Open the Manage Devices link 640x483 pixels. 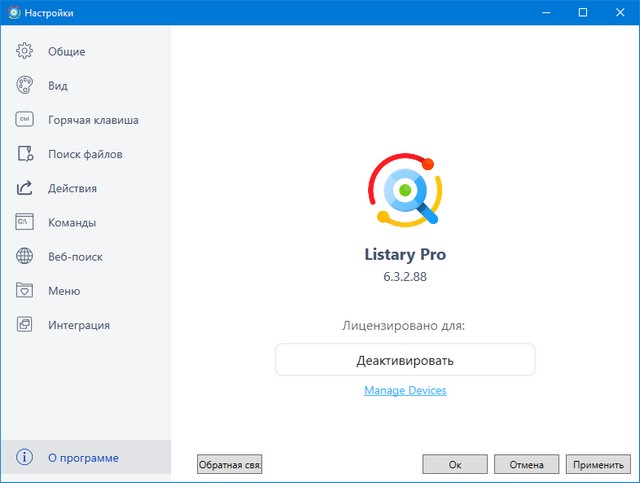pyautogui.click(x=405, y=390)
